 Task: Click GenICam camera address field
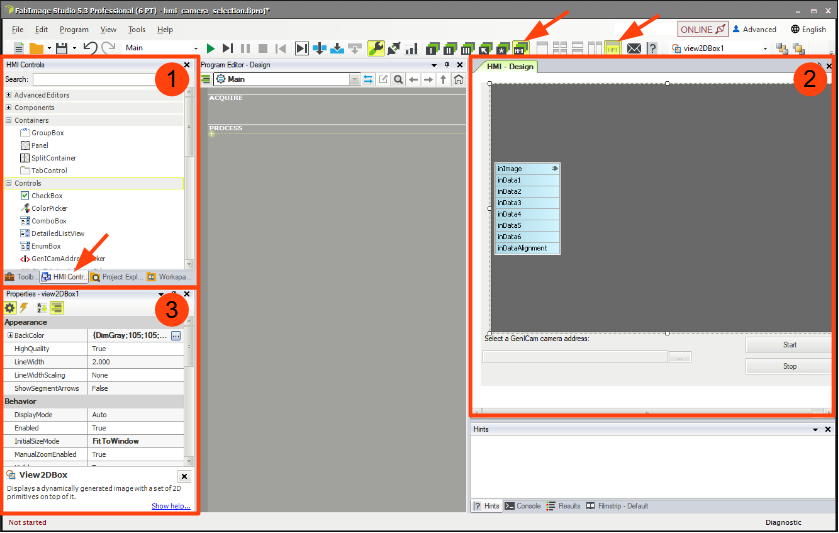click(x=575, y=357)
